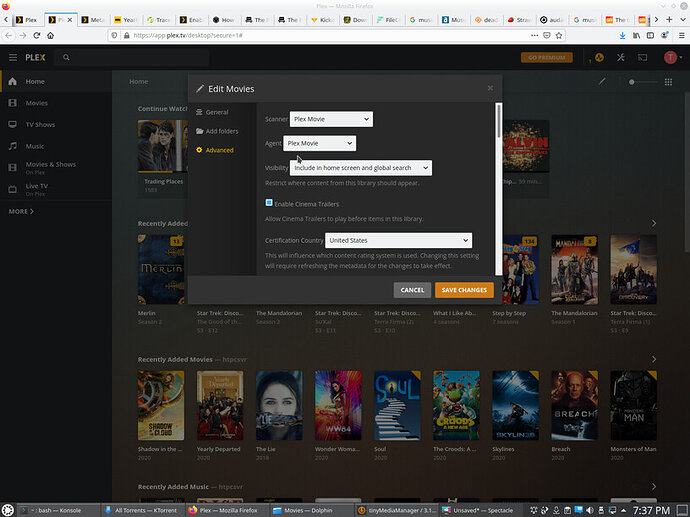Select the General settings tab
This screenshot has width=690, height=517.
click(x=212, y=112)
